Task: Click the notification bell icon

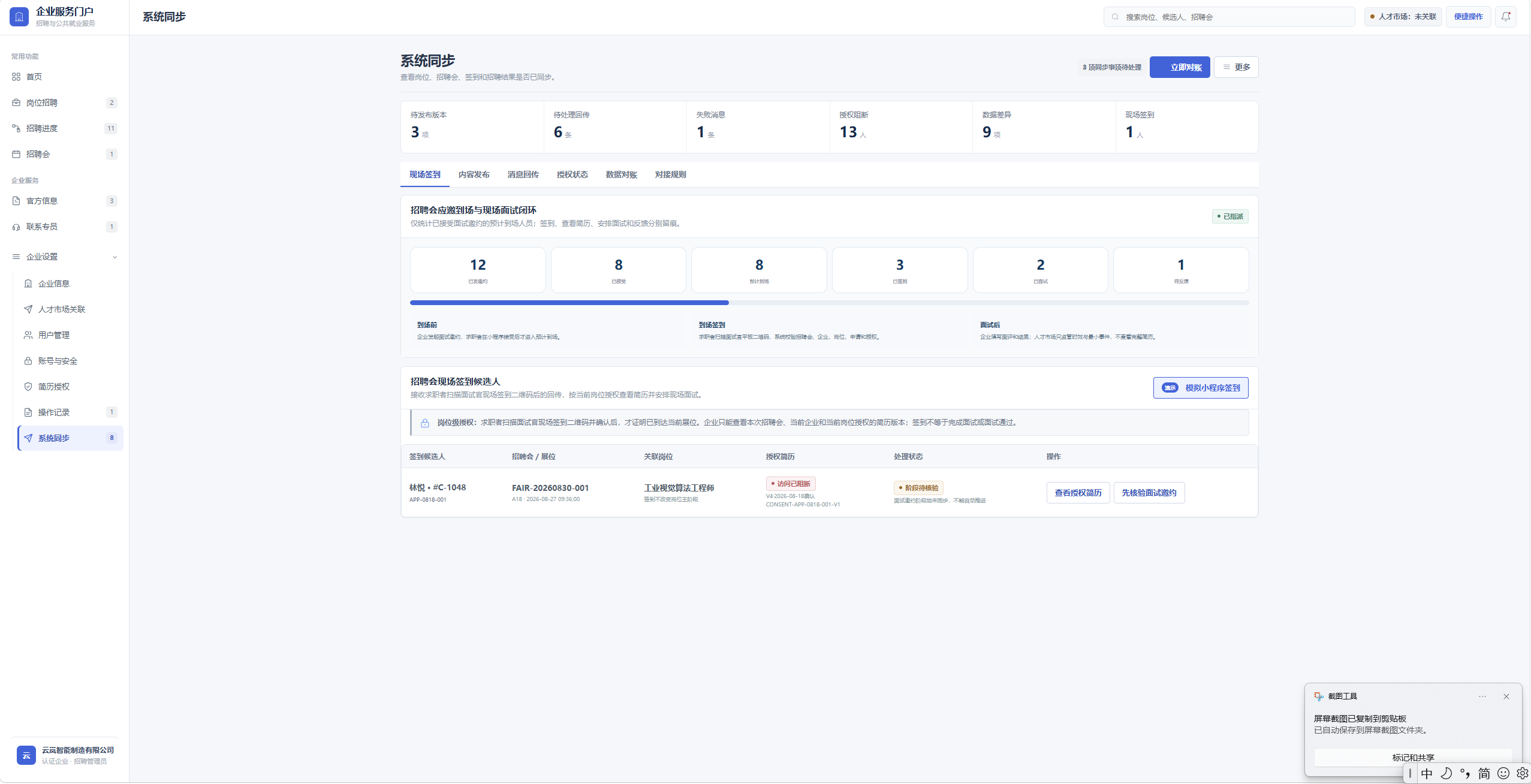Action: [1506, 17]
